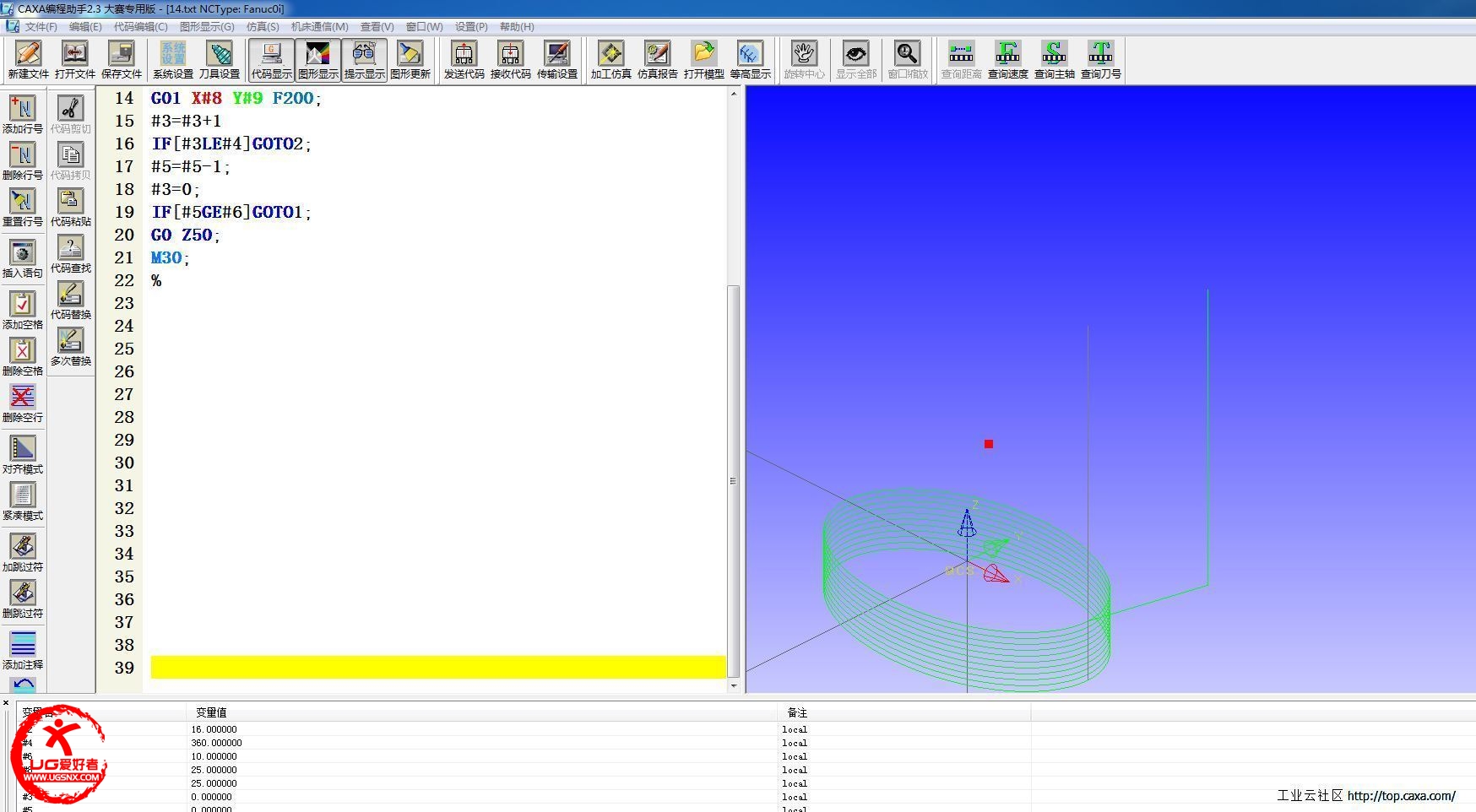
Task: Open 刀具设置 tool settings
Action: [220, 60]
